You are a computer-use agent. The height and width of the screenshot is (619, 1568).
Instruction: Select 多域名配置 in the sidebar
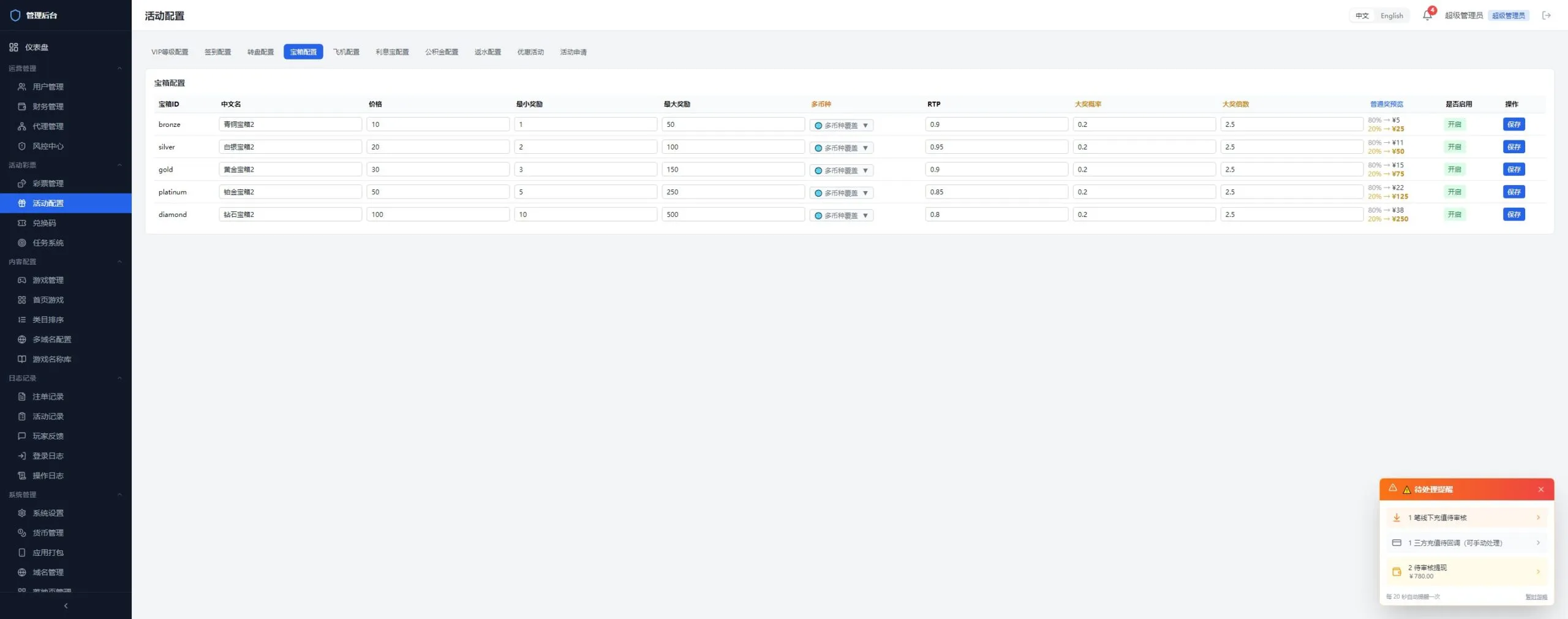[66, 340]
